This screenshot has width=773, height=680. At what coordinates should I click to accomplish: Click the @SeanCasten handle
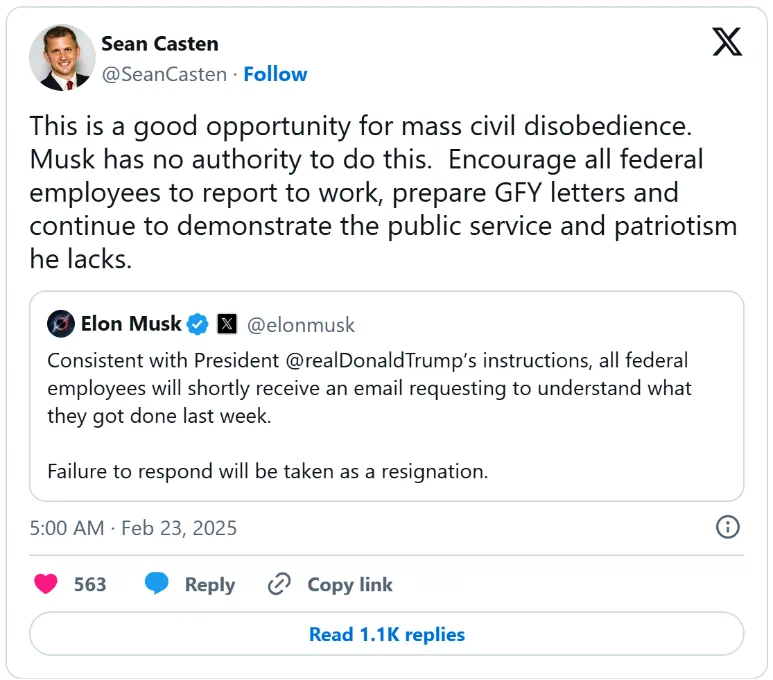point(164,74)
